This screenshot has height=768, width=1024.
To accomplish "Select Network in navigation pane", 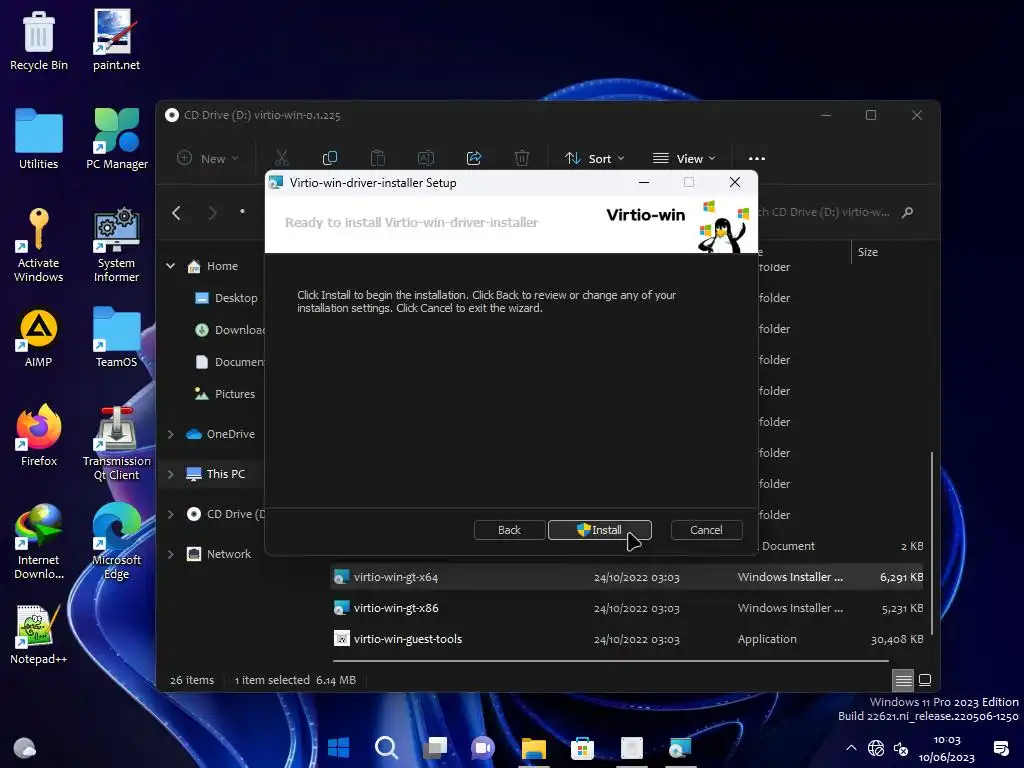I will tap(219, 554).
